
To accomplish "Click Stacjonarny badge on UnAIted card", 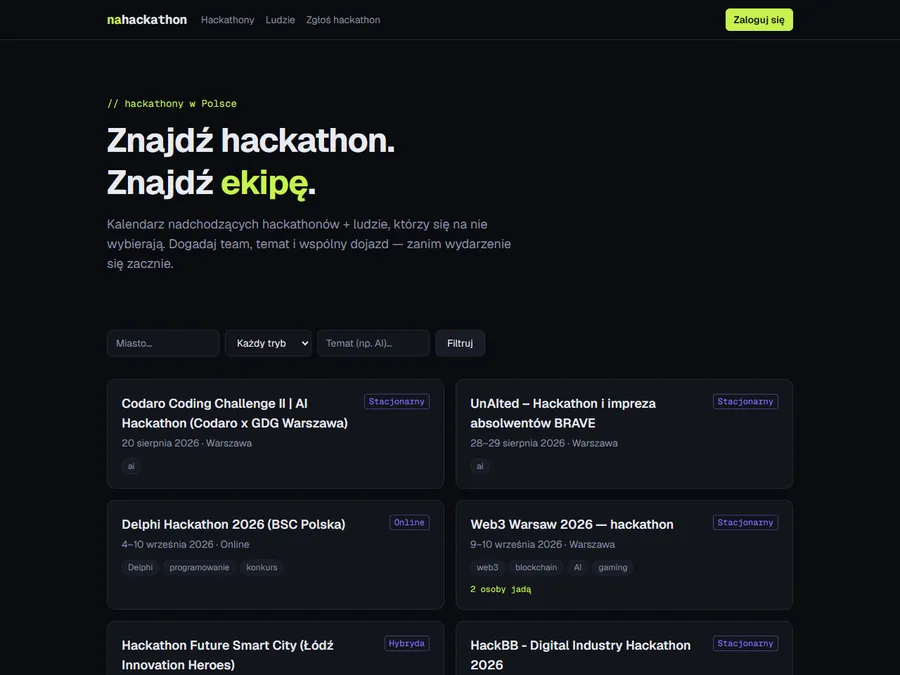I will [x=745, y=402].
